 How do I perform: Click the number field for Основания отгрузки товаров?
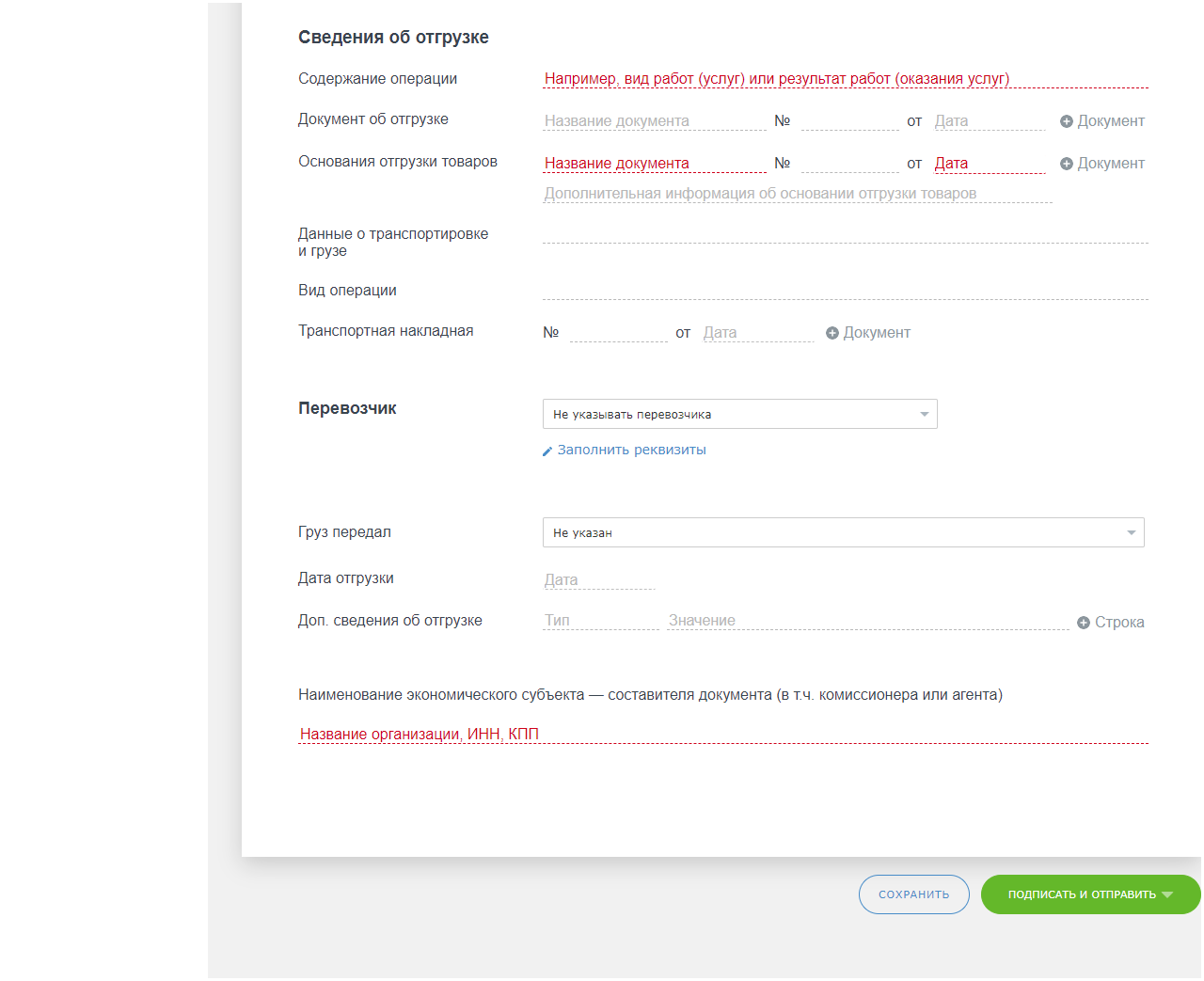(x=850, y=164)
